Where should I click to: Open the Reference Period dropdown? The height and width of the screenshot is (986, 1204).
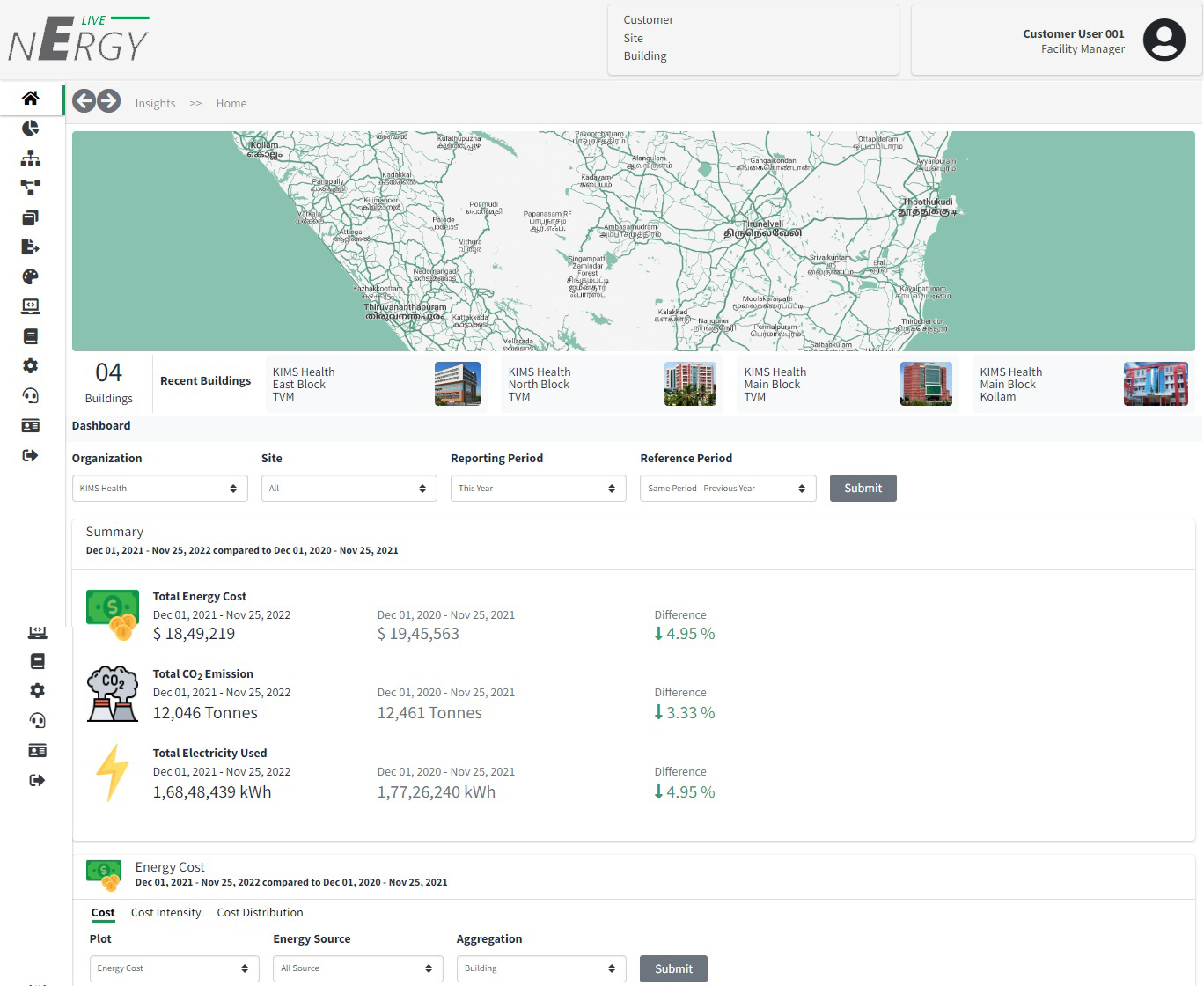728,488
